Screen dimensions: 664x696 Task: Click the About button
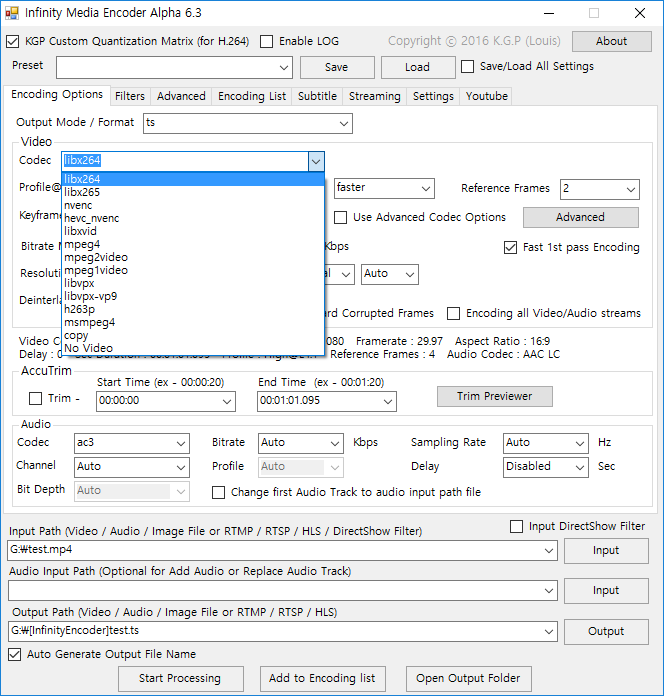611,42
